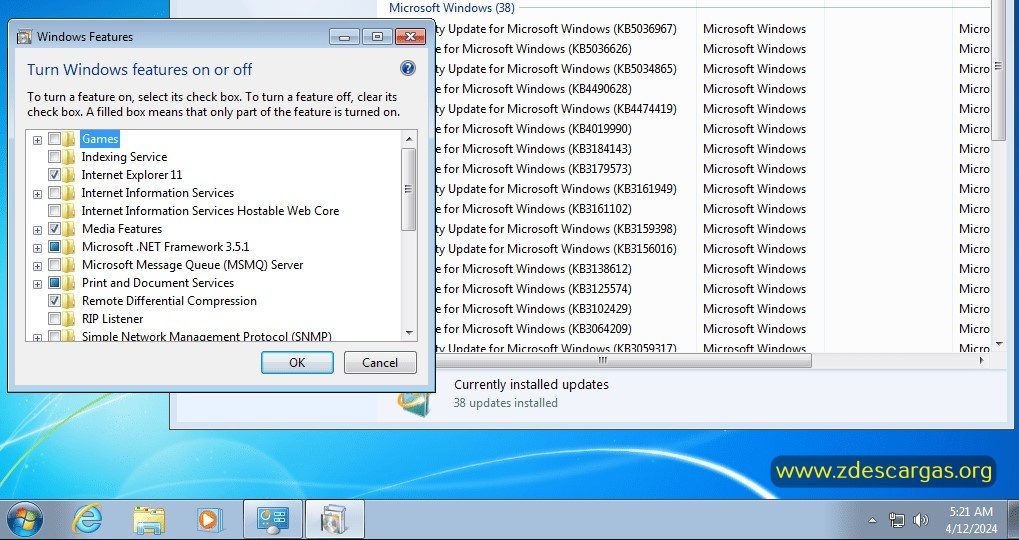Expand Internet Information Services node

(x=37, y=194)
